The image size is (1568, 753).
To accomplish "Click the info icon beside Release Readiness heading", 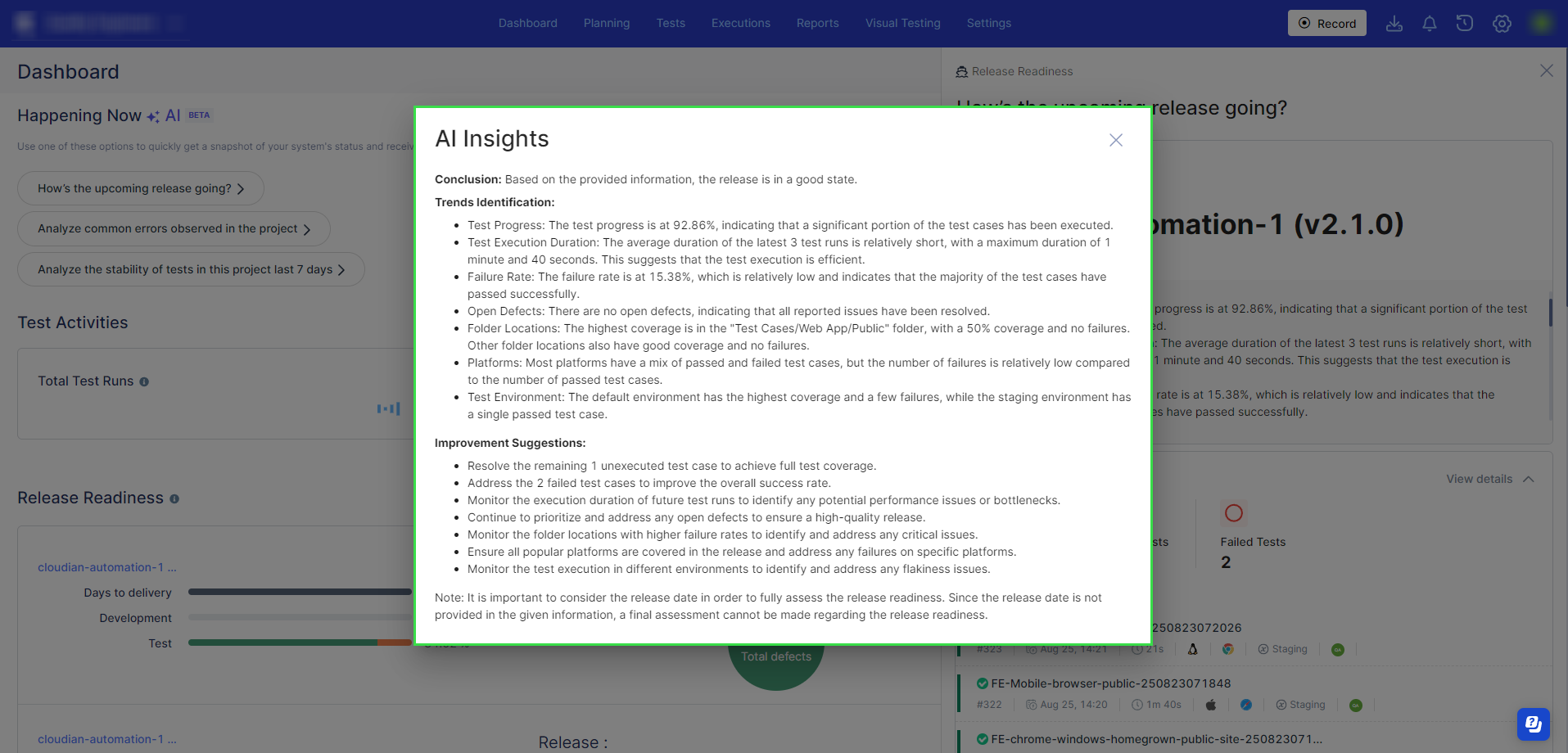I will coord(174,498).
